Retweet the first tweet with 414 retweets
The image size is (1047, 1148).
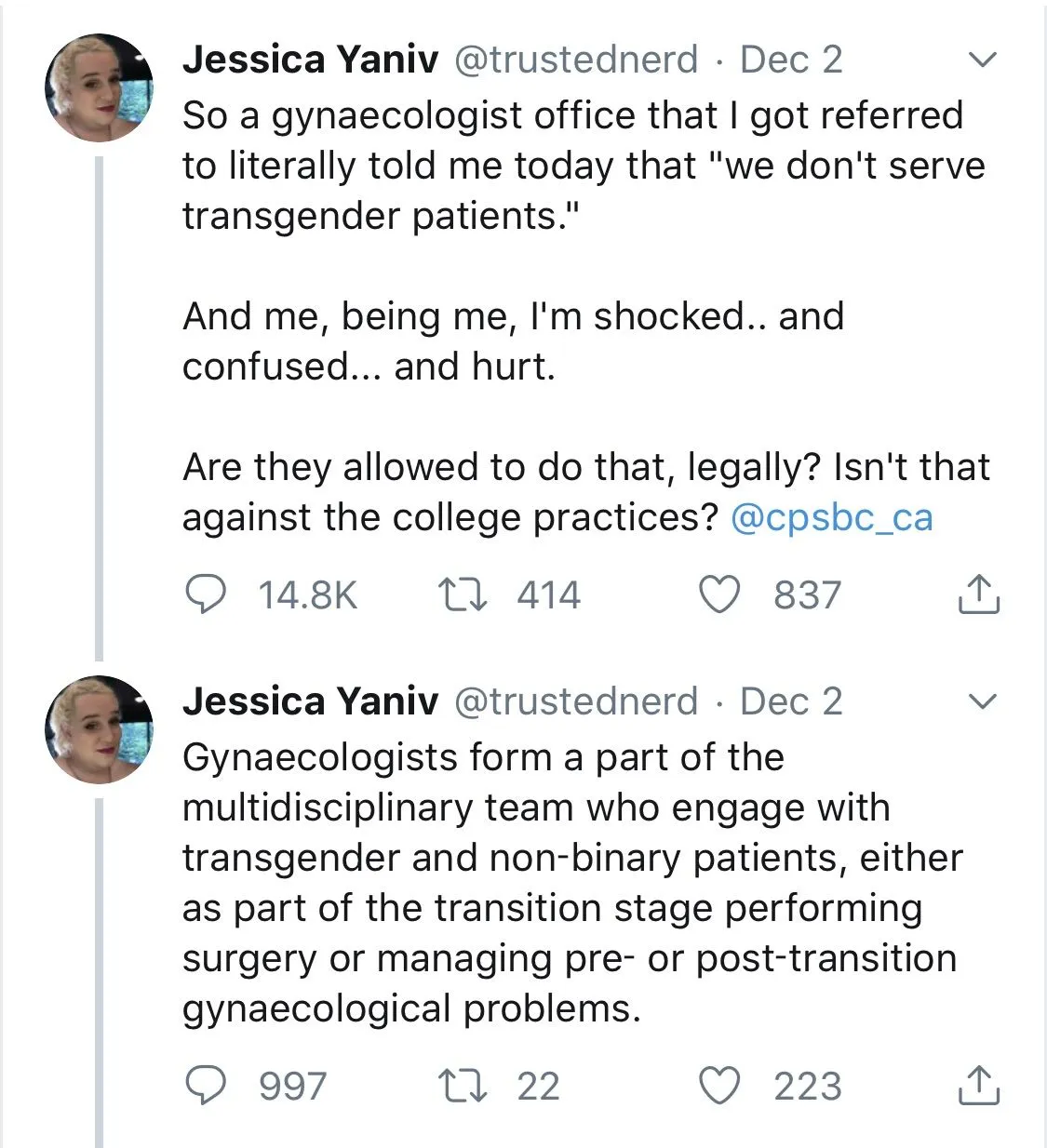(462, 594)
